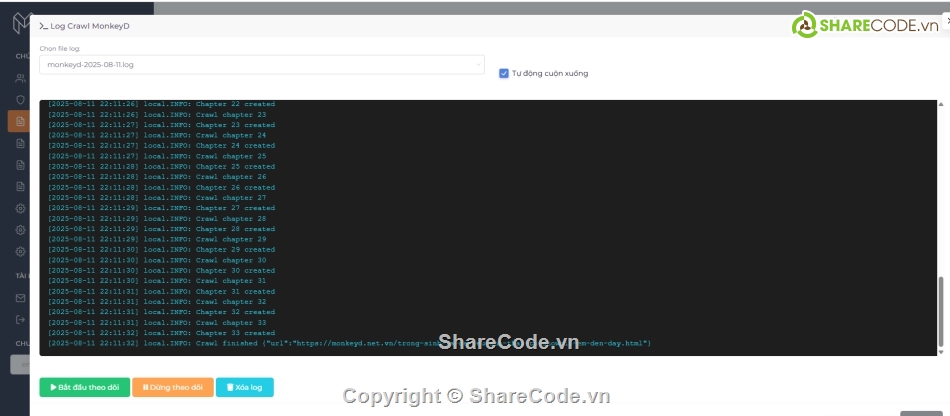Click log line Chapter 29 created

[x=161, y=250]
